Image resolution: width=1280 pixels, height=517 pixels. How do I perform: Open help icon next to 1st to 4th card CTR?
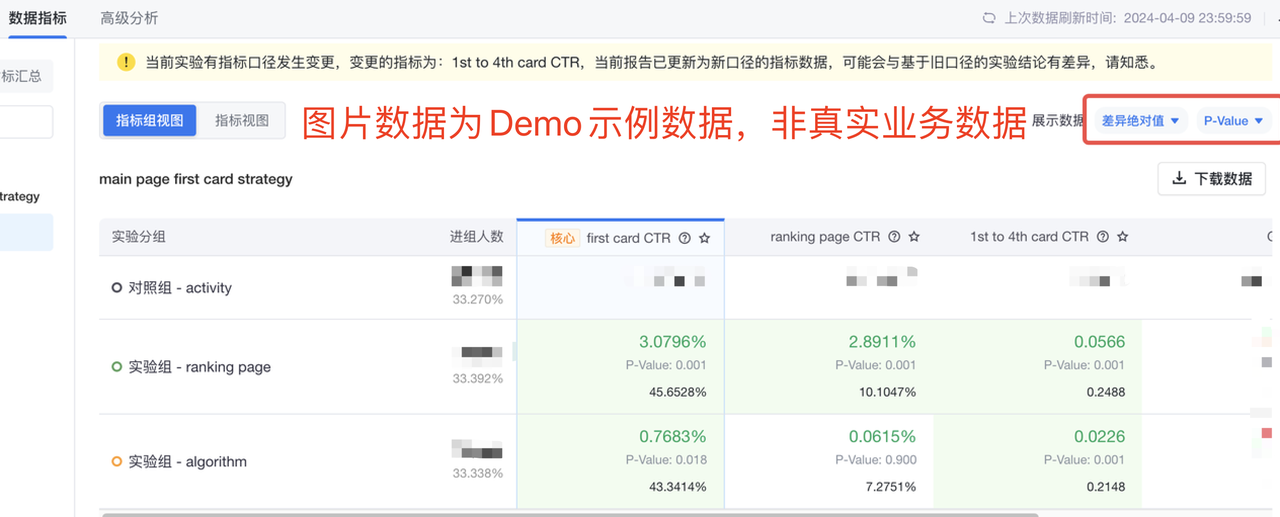pyautogui.click(x=1103, y=237)
